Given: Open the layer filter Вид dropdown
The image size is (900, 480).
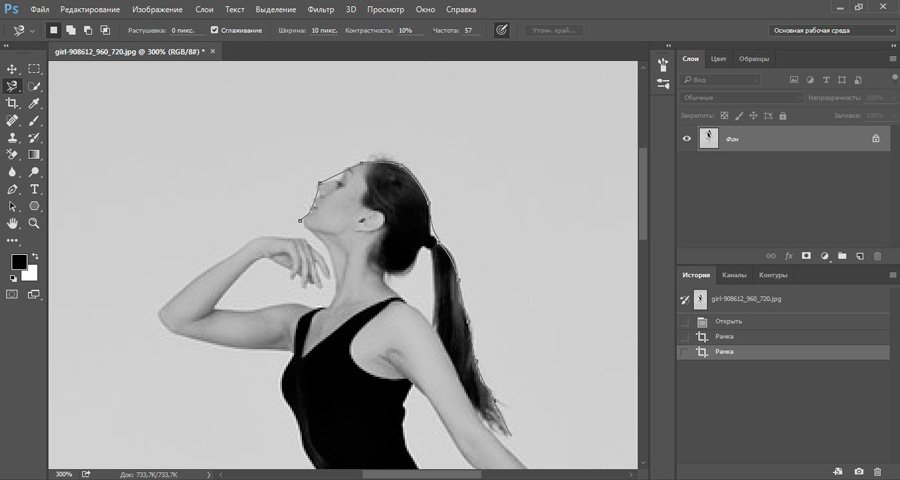Looking at the screenshot, I should 721,79.
